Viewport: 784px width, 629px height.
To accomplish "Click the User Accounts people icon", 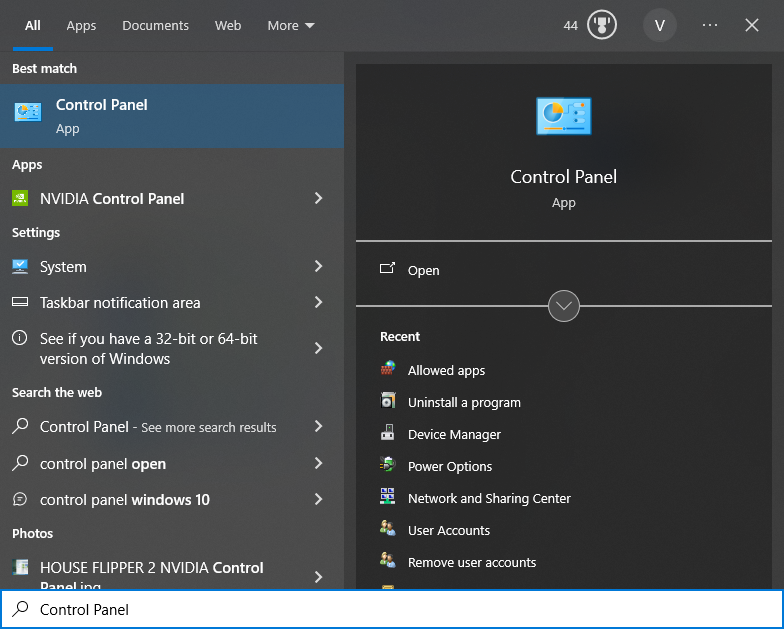I will click(388, 529).
